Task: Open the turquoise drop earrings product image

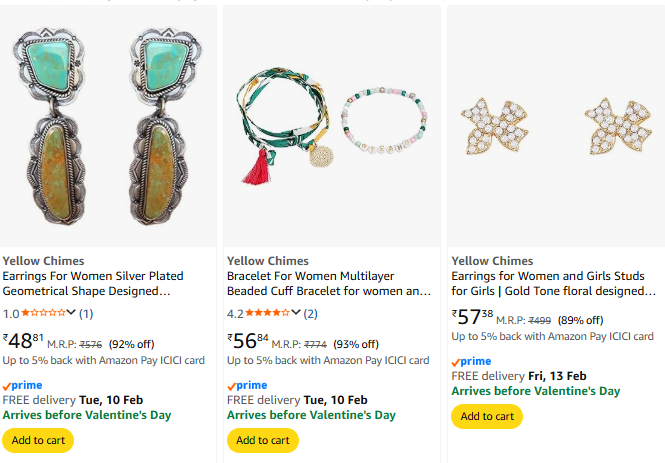Action: (108, 127)
